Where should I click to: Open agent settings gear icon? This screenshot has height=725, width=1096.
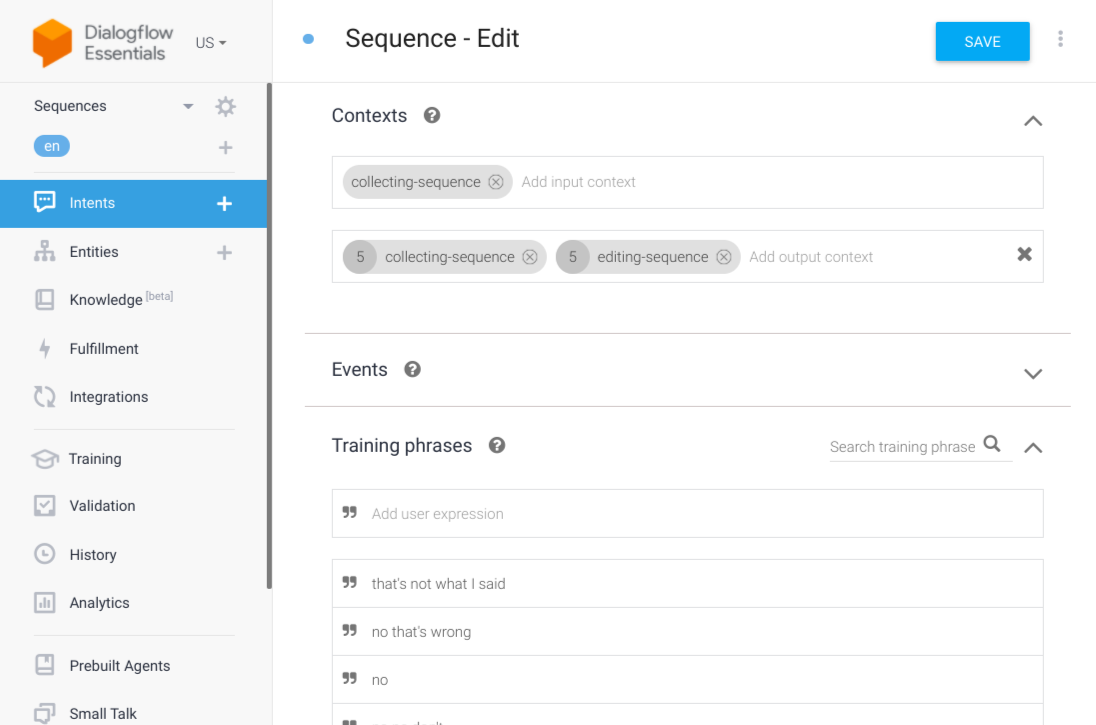226,106
